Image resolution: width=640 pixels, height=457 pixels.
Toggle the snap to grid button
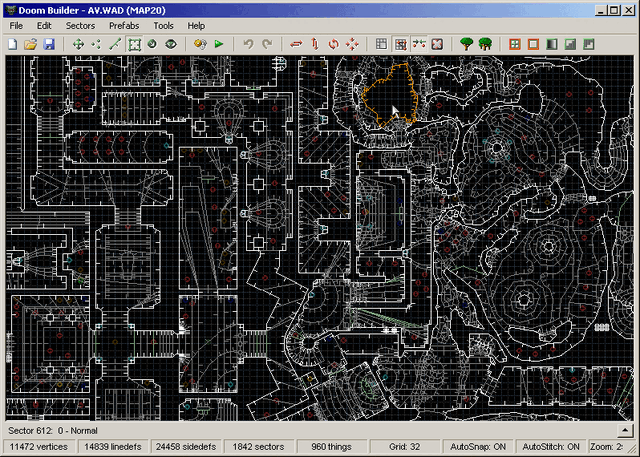(x=400, y=44)
